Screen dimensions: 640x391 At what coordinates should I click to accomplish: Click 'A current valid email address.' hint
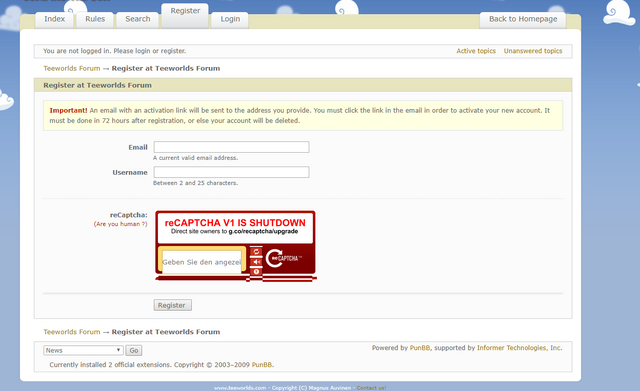[196, 158]
